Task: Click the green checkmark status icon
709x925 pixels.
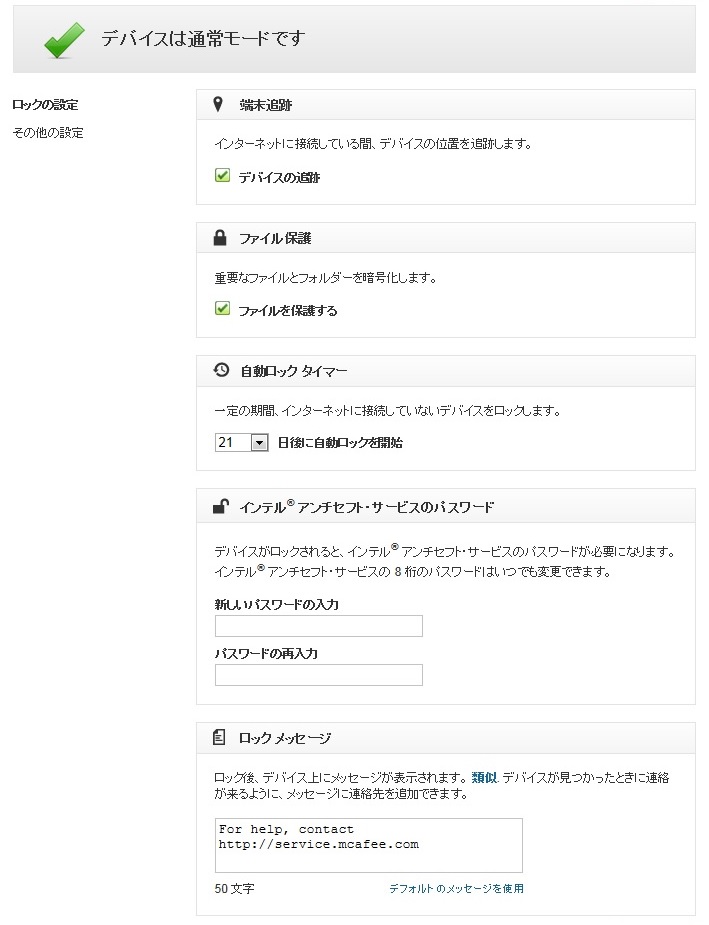Action: (64, 39)
